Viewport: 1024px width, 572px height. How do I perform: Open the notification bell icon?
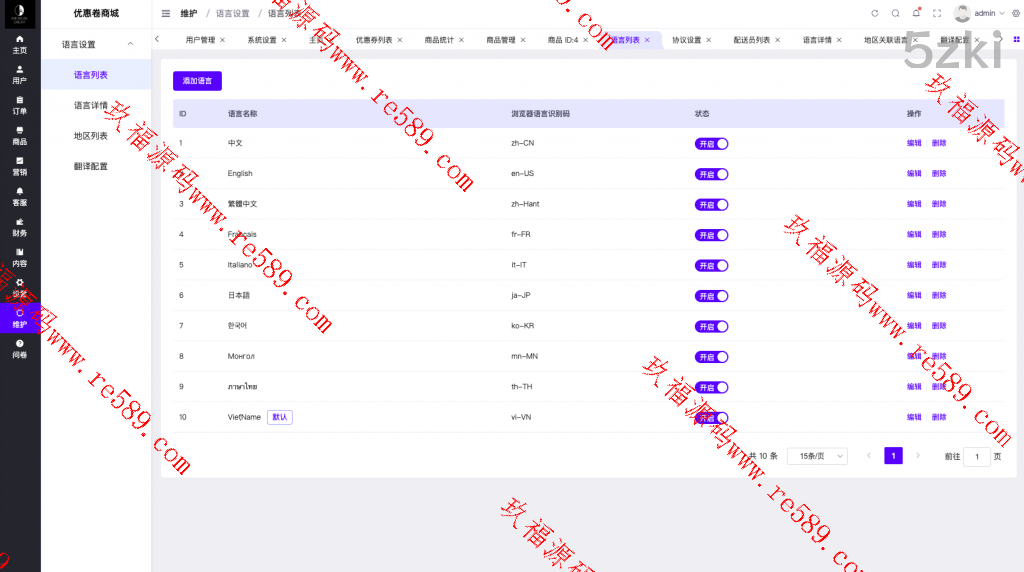click(916, 13)
